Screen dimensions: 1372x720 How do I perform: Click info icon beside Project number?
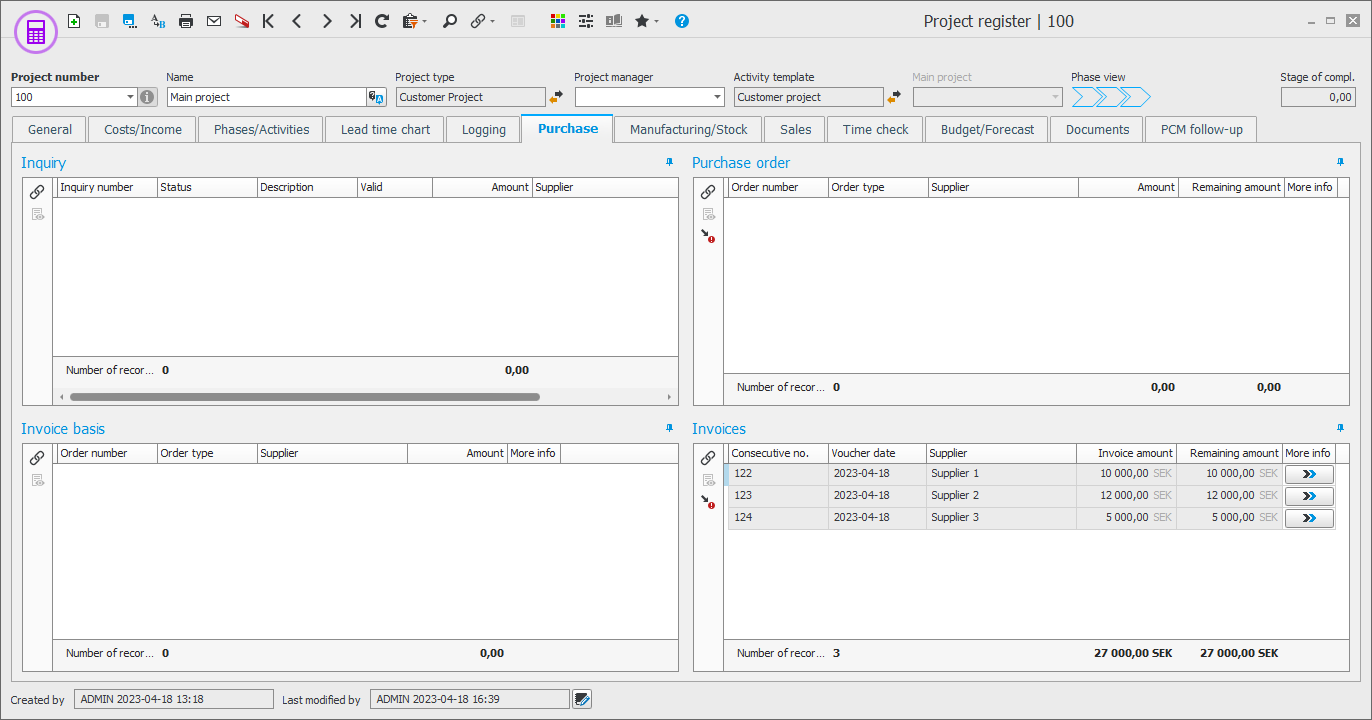[148, 97]
